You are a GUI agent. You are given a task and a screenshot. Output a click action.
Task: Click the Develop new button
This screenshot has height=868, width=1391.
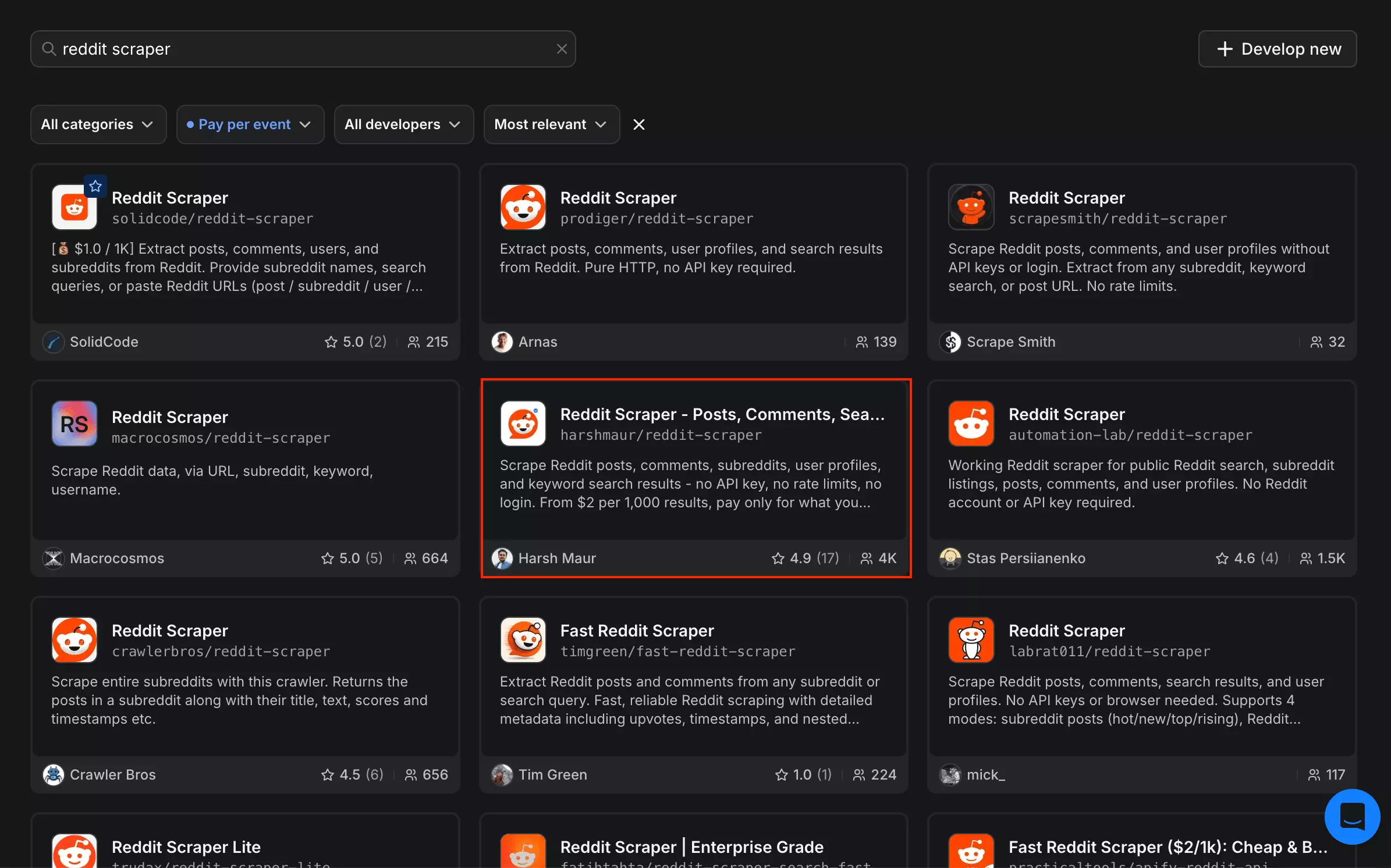(1278, 49)
